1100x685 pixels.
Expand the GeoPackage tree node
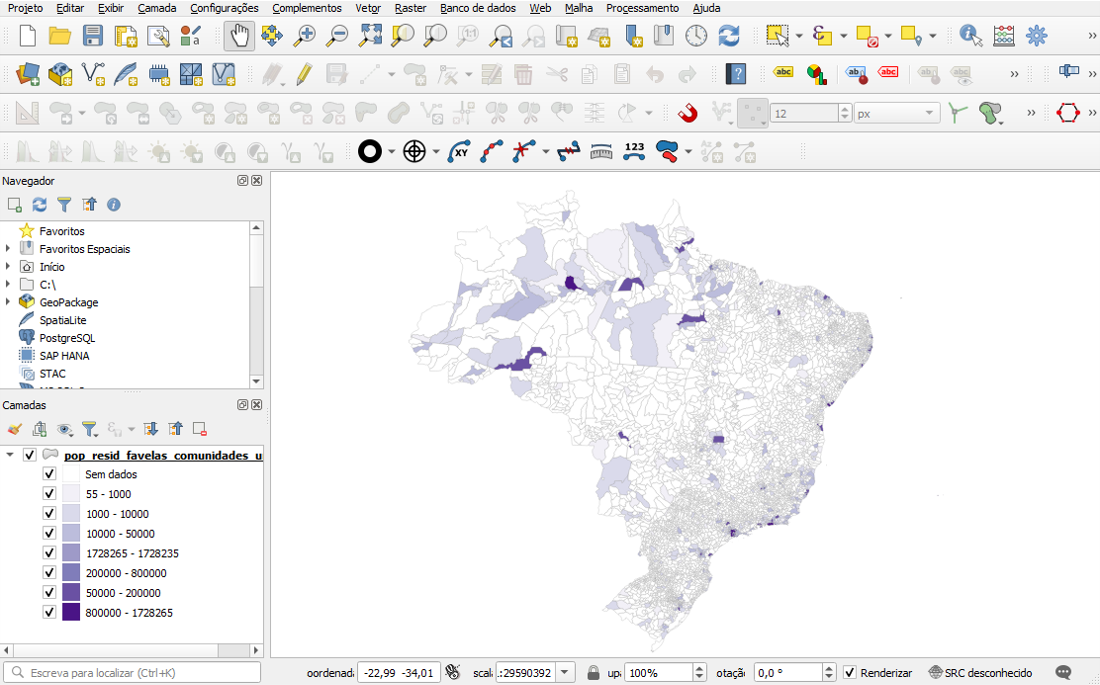pyautogui.click(x=8, y=302)
